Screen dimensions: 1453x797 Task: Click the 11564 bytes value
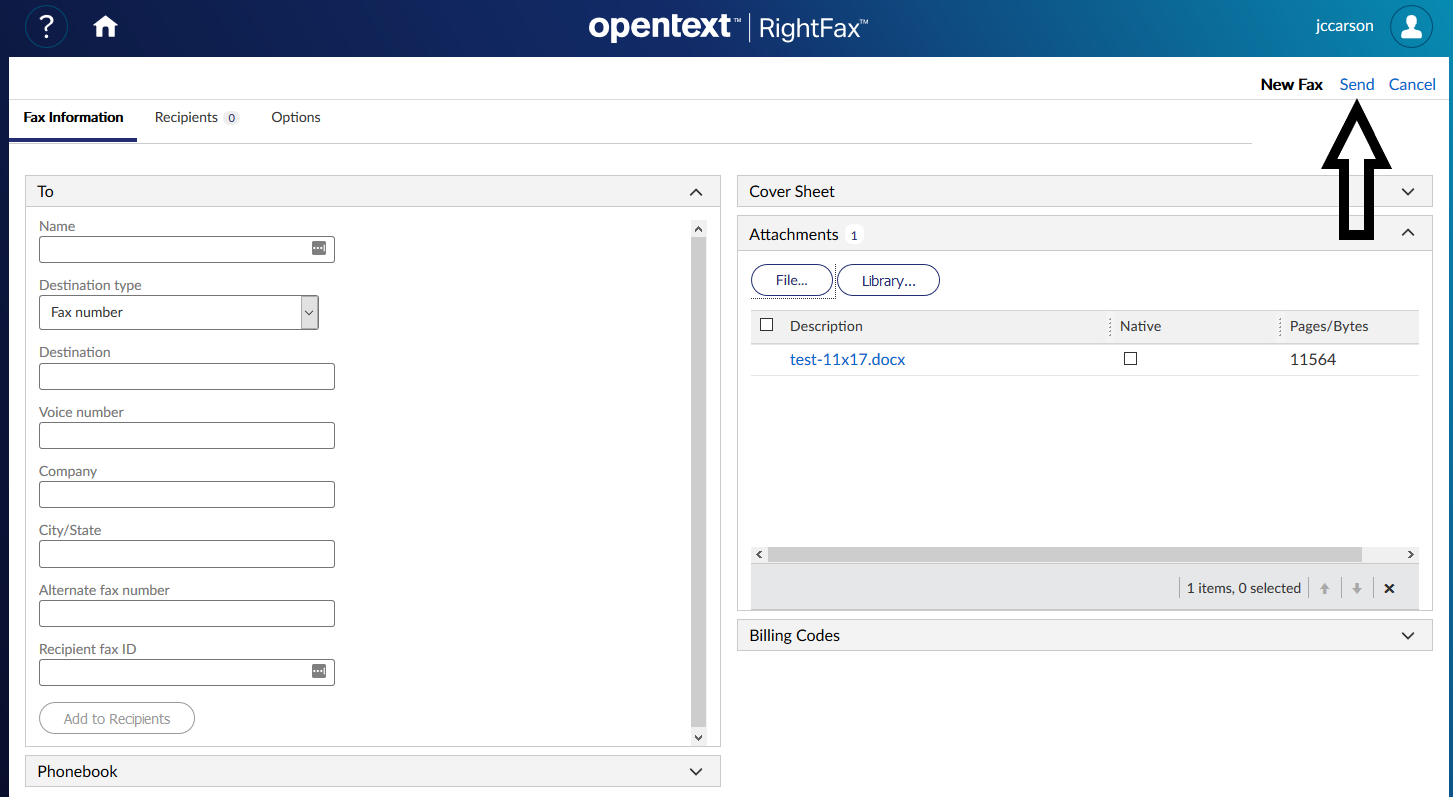tap(1313, 359)
